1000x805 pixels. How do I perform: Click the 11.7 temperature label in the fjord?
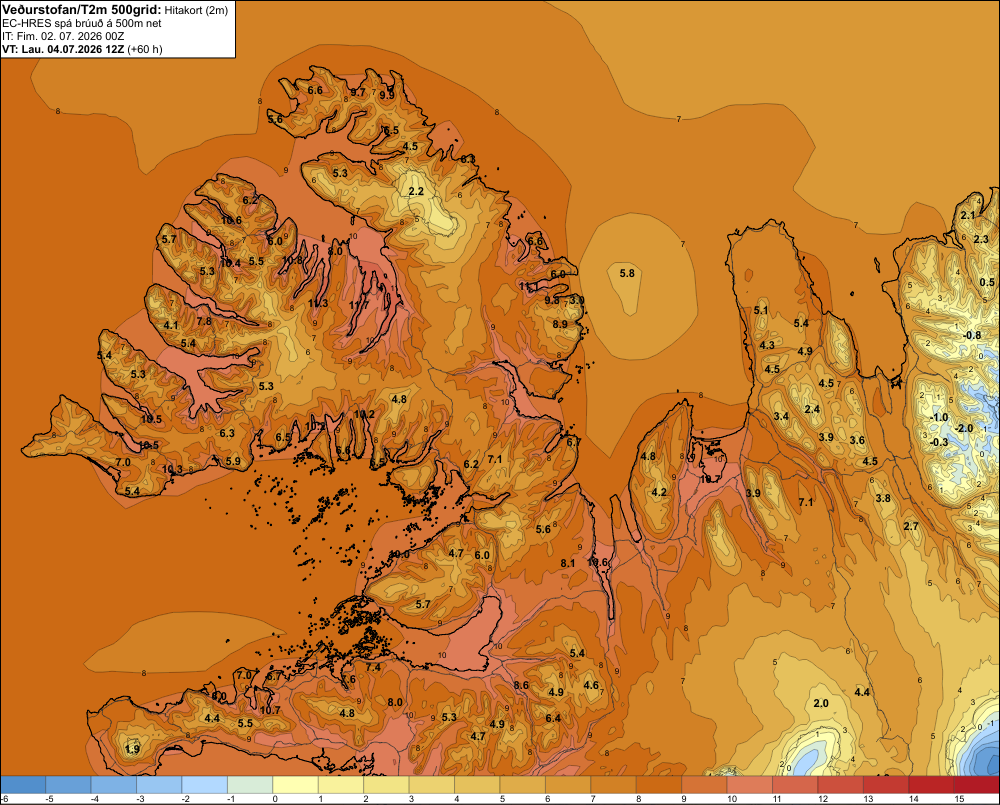pyautogui.click(x=359, y=305)
